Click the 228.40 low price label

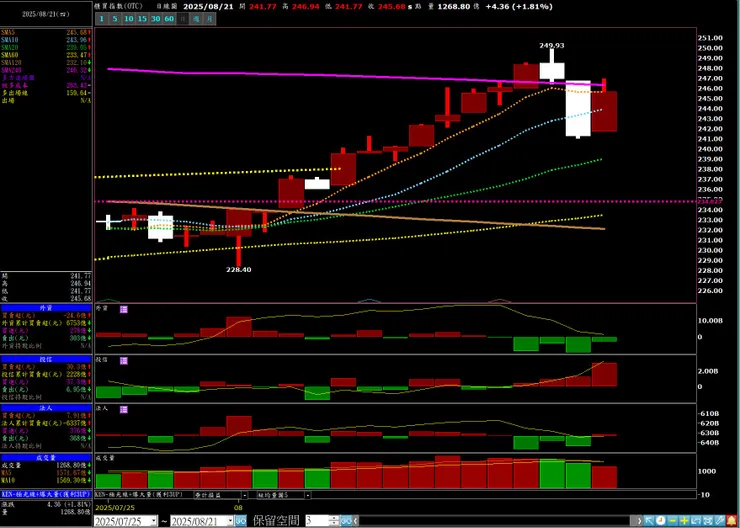point(239,269)
